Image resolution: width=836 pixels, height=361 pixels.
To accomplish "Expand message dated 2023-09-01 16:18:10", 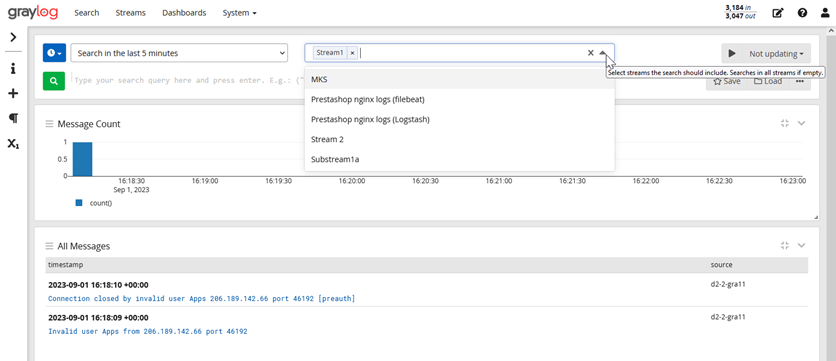I will [98, 285].
